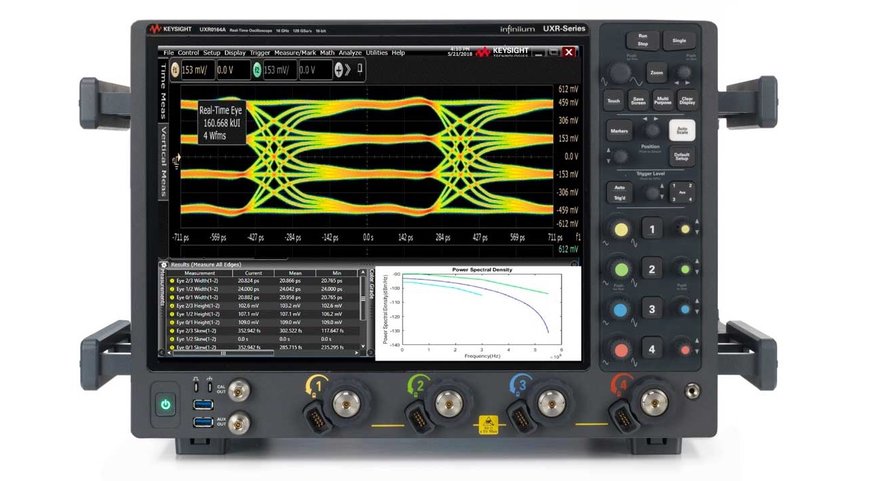This screenshot has height=481, width=870.
Task: Select the Eye 2/3 Skew(1-2) measurement row
Action: [x=266, y=331]
